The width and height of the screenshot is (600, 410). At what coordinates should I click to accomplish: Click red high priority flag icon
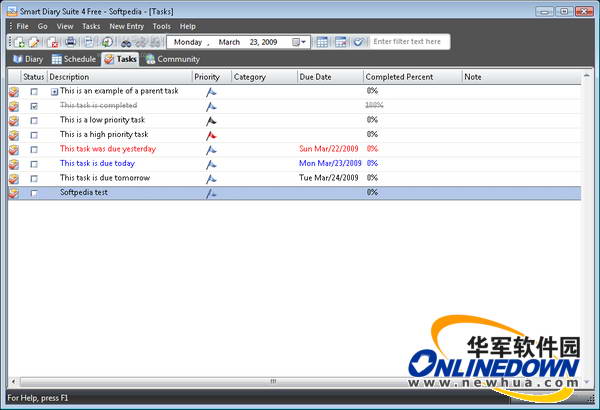(x=211, y=135)
